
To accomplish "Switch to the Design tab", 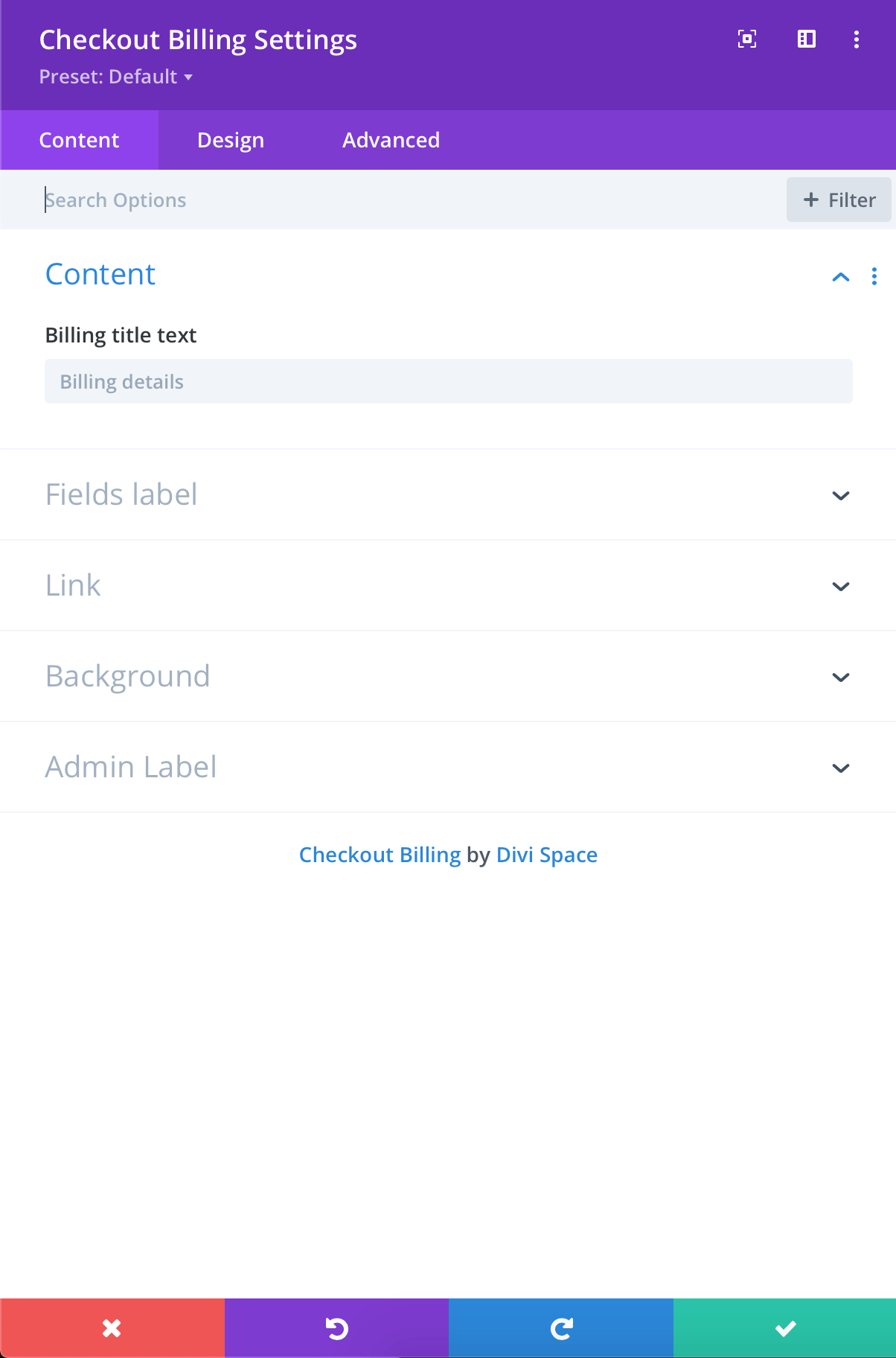I will pyautogui.click(x=231, y=140).
